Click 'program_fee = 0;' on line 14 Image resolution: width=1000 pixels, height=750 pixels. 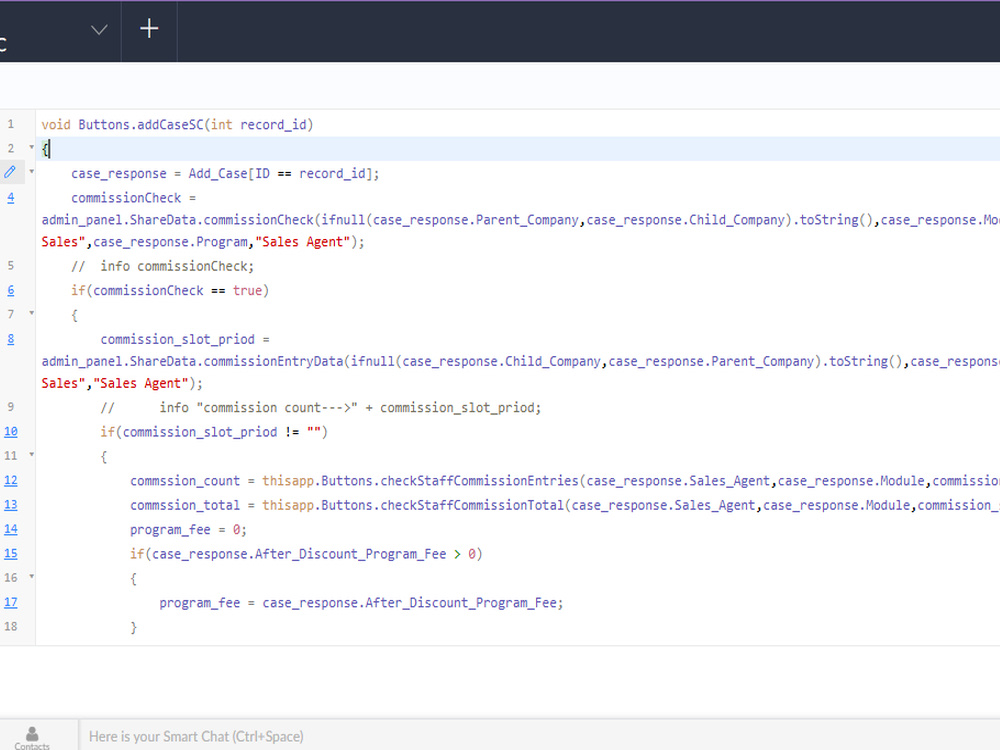188,530
